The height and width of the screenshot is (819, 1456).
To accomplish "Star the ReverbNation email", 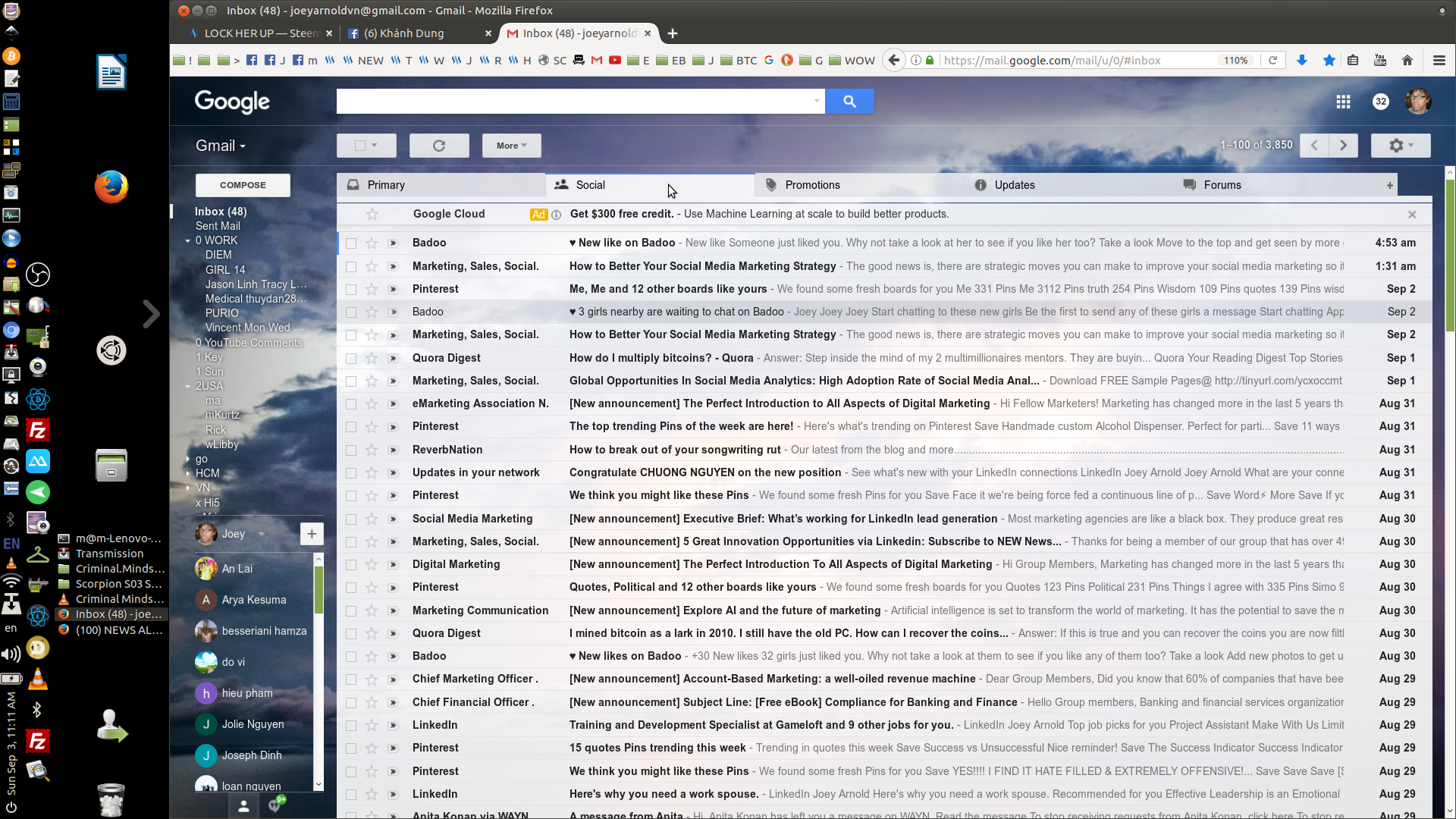I will pos(372,450).
